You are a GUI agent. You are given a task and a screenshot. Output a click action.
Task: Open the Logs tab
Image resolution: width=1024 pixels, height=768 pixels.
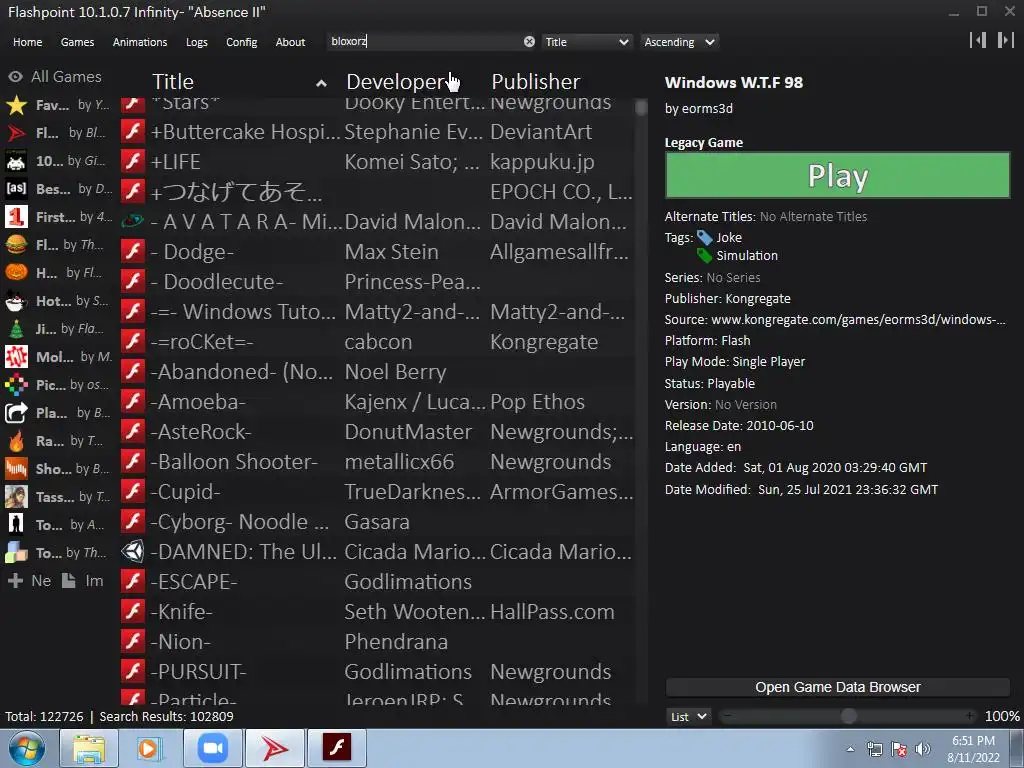(197, 42)
